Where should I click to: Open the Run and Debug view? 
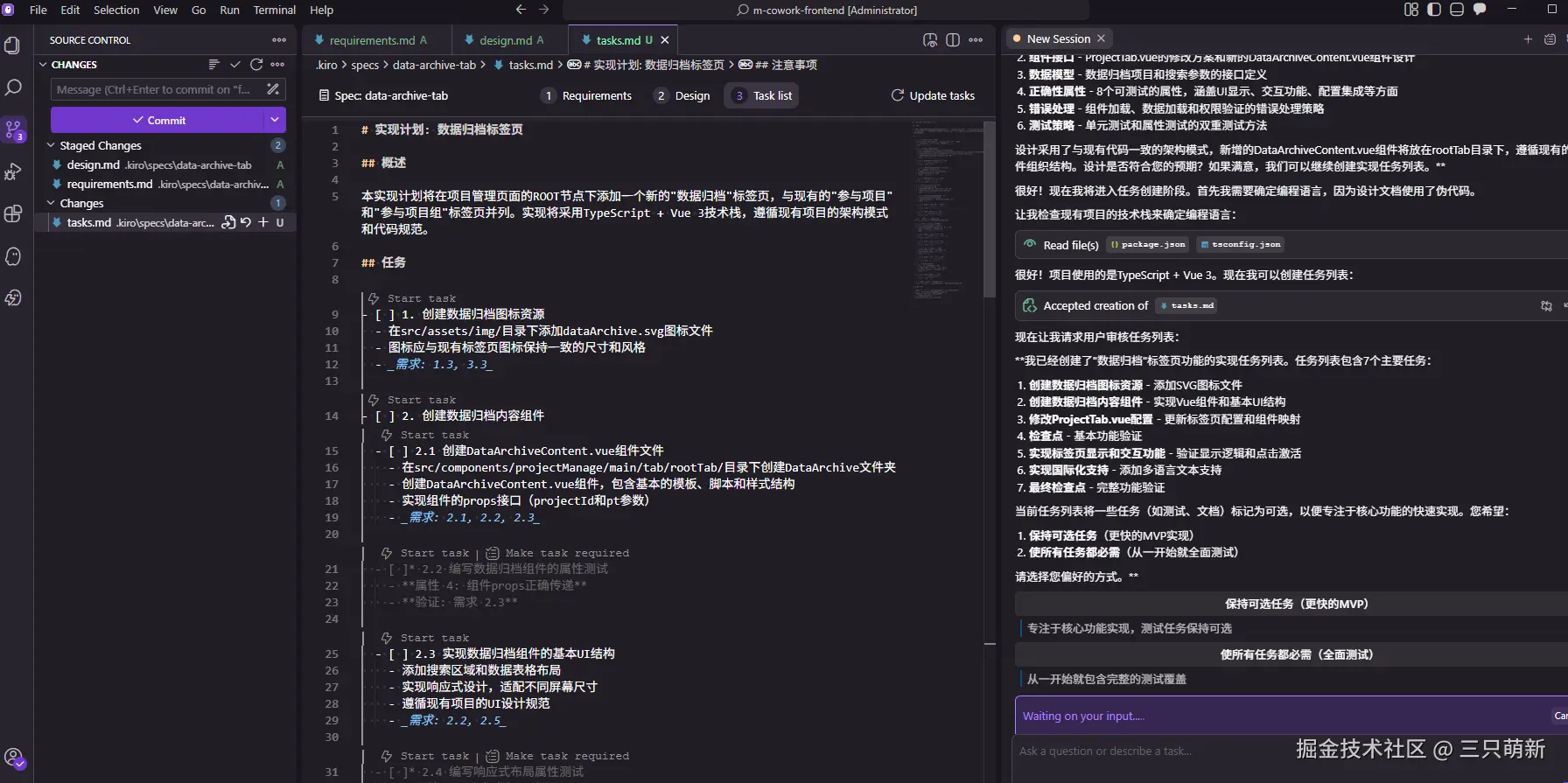(x=13, y=171)
